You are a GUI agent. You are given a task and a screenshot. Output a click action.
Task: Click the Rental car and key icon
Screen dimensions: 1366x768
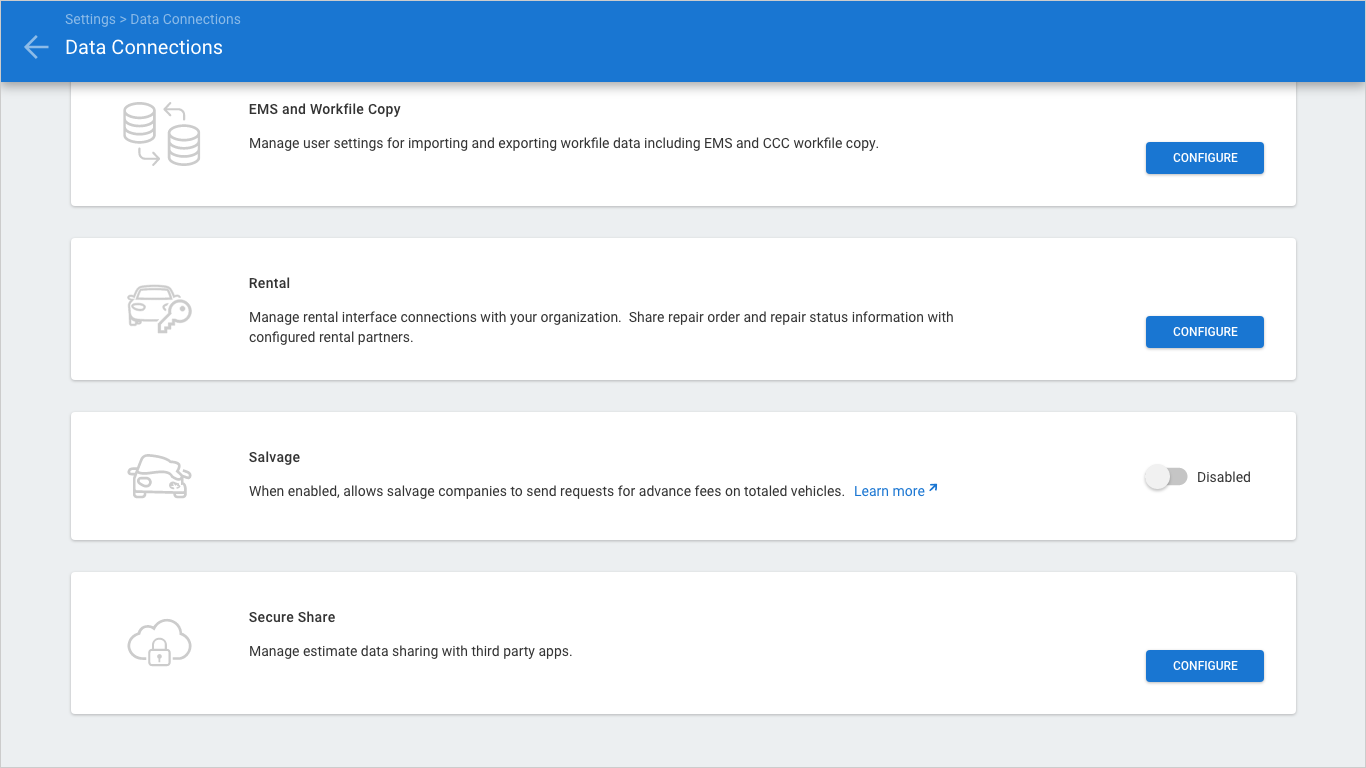click(x=160, y=308)
